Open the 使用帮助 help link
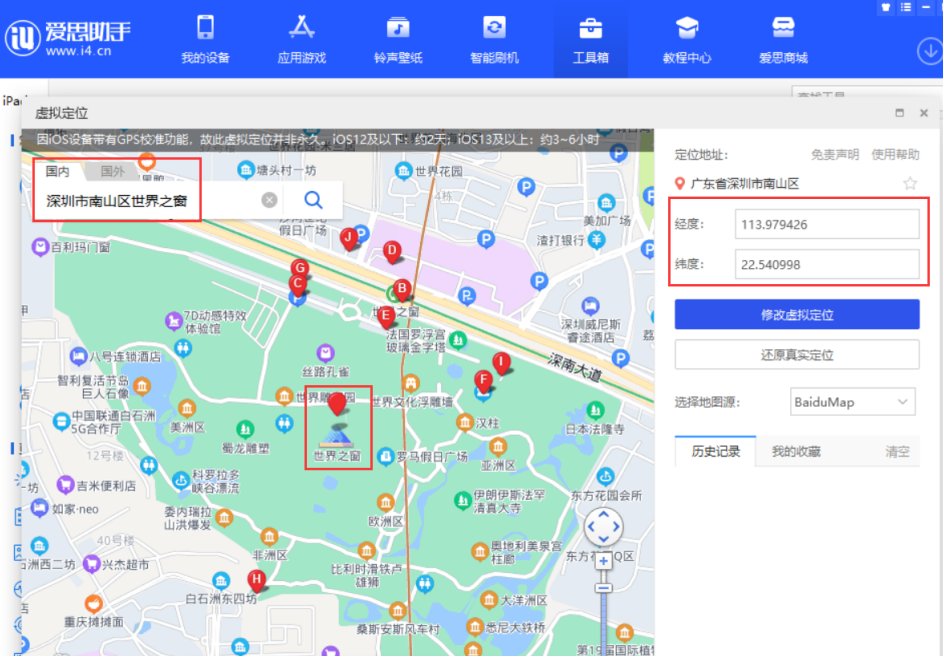This screenshot has width=944, height=657. point(895,155)
